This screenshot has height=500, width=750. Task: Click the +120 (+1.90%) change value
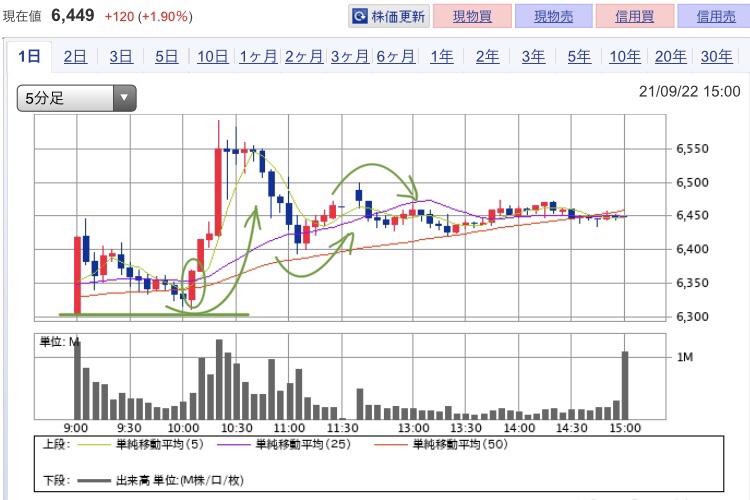click(x=148, y=17)
